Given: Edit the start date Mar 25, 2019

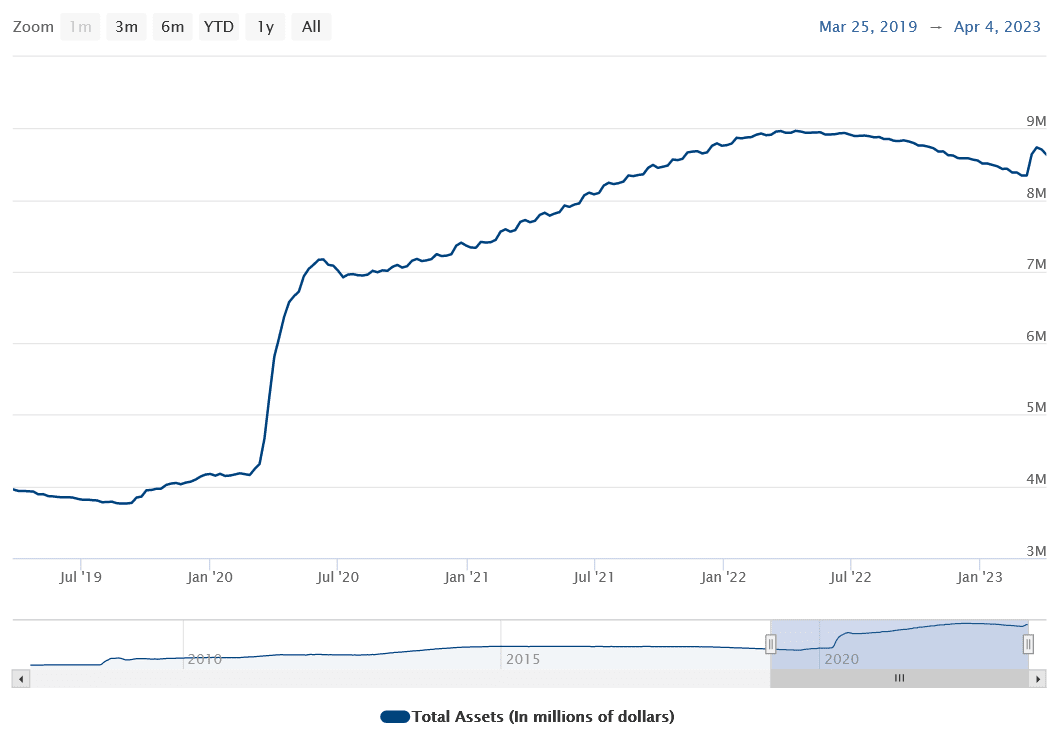Looking at the screenshot, I should click(x=868, y=27).
